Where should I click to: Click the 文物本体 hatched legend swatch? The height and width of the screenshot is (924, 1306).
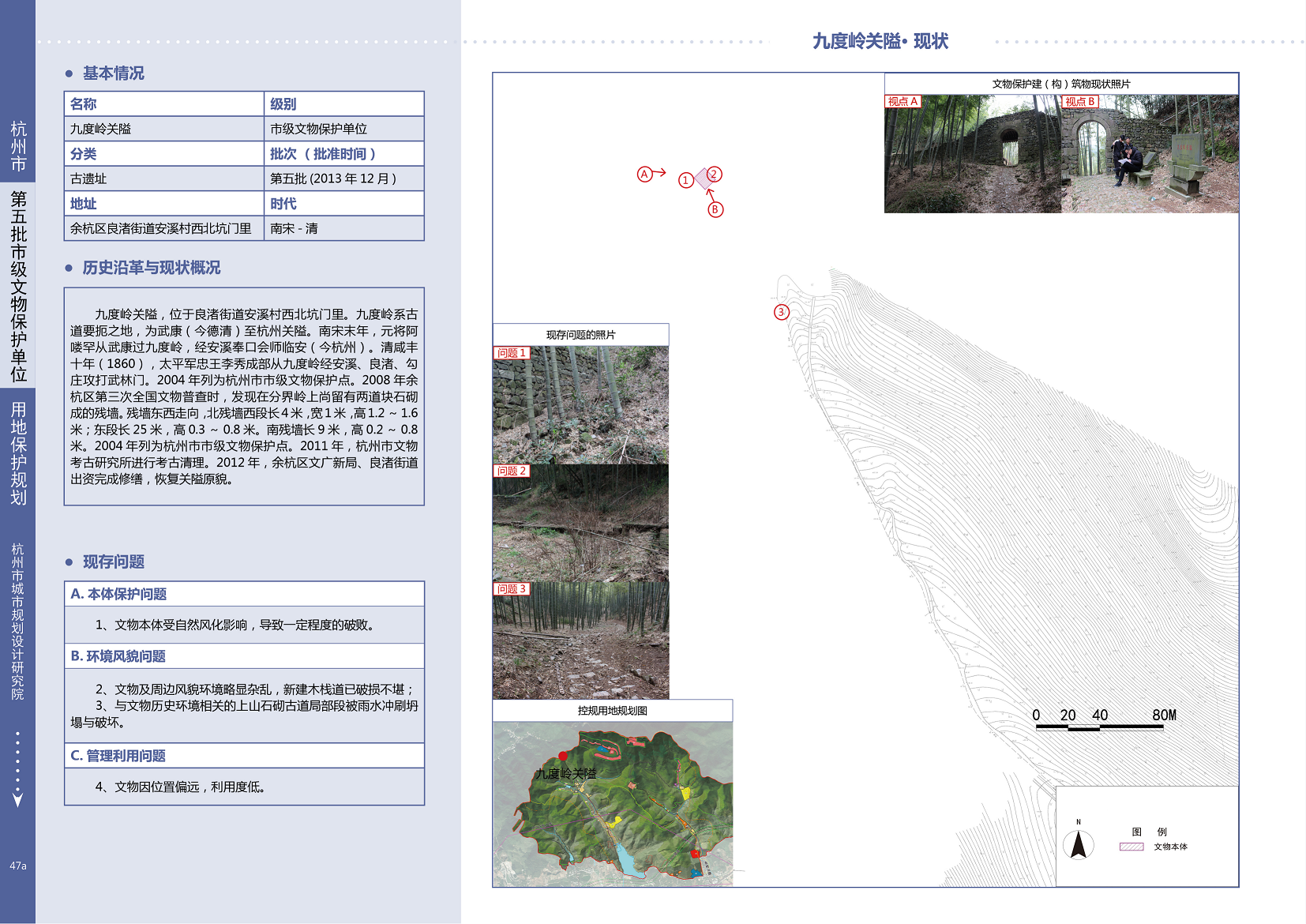pos(1131,847)
